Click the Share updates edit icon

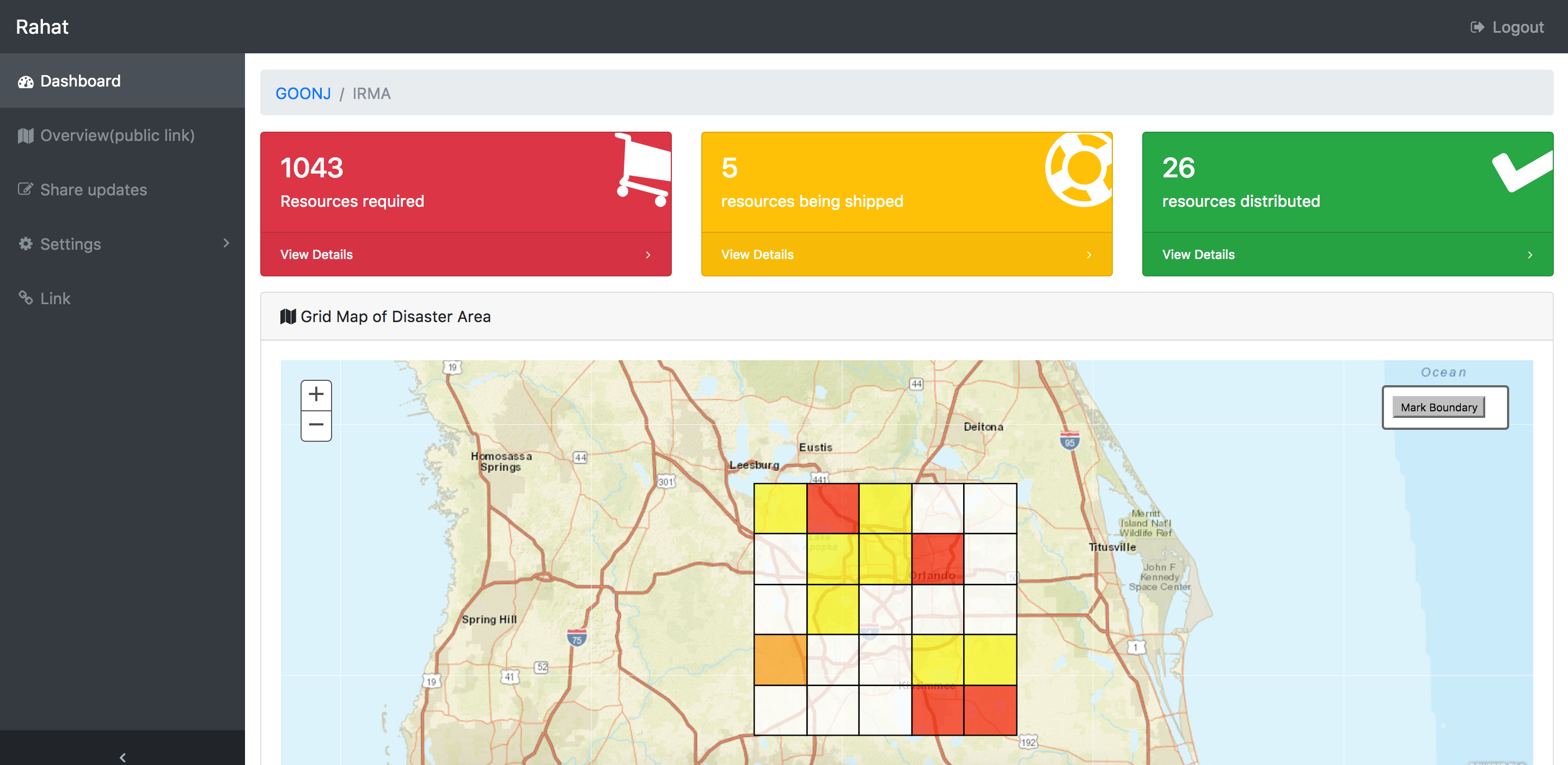pyautogui.click(x=25, y=190)
